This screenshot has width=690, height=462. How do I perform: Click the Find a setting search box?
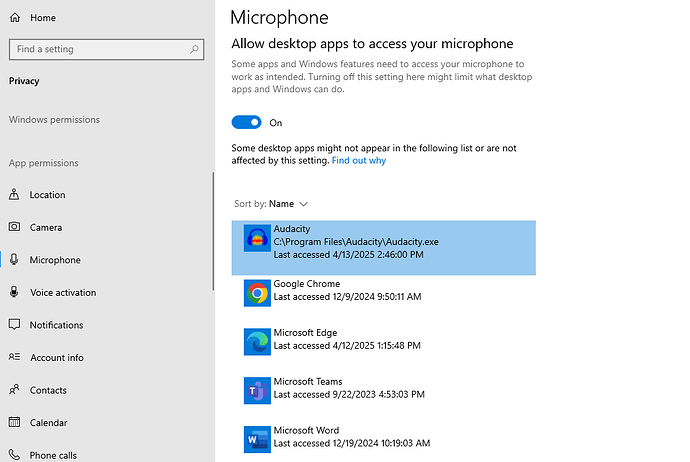106,49
